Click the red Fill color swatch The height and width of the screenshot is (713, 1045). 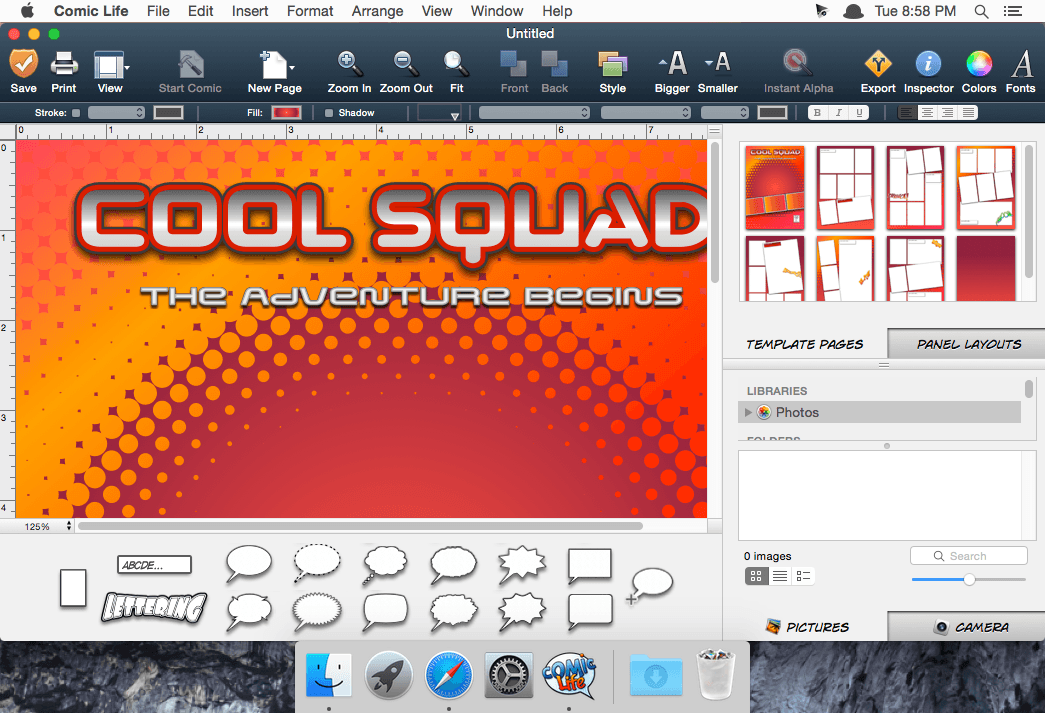[x=287, y=113]
